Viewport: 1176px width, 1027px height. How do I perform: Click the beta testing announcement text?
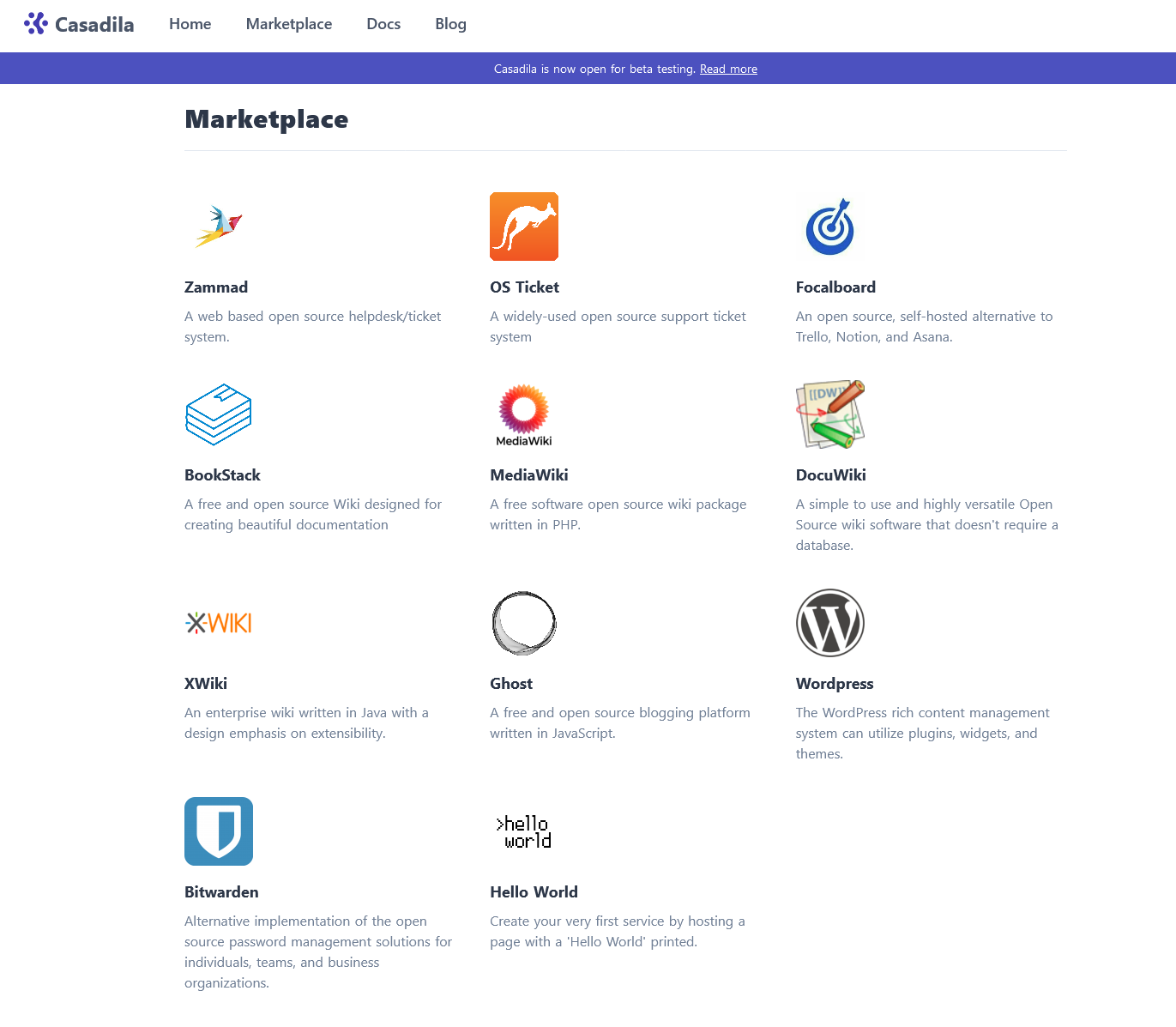point(594,69)
